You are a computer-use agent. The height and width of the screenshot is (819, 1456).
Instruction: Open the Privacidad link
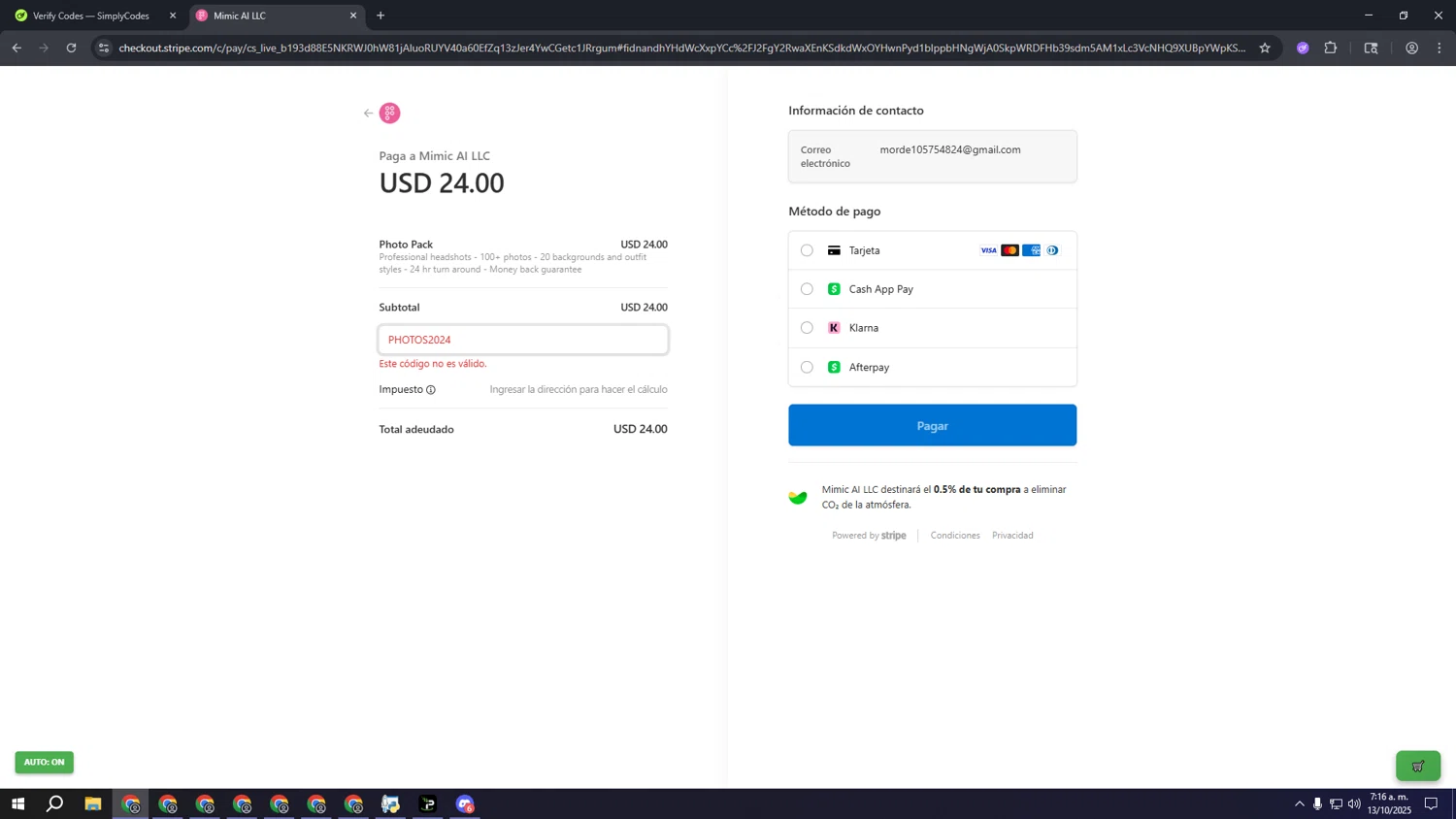(1012, 536)
